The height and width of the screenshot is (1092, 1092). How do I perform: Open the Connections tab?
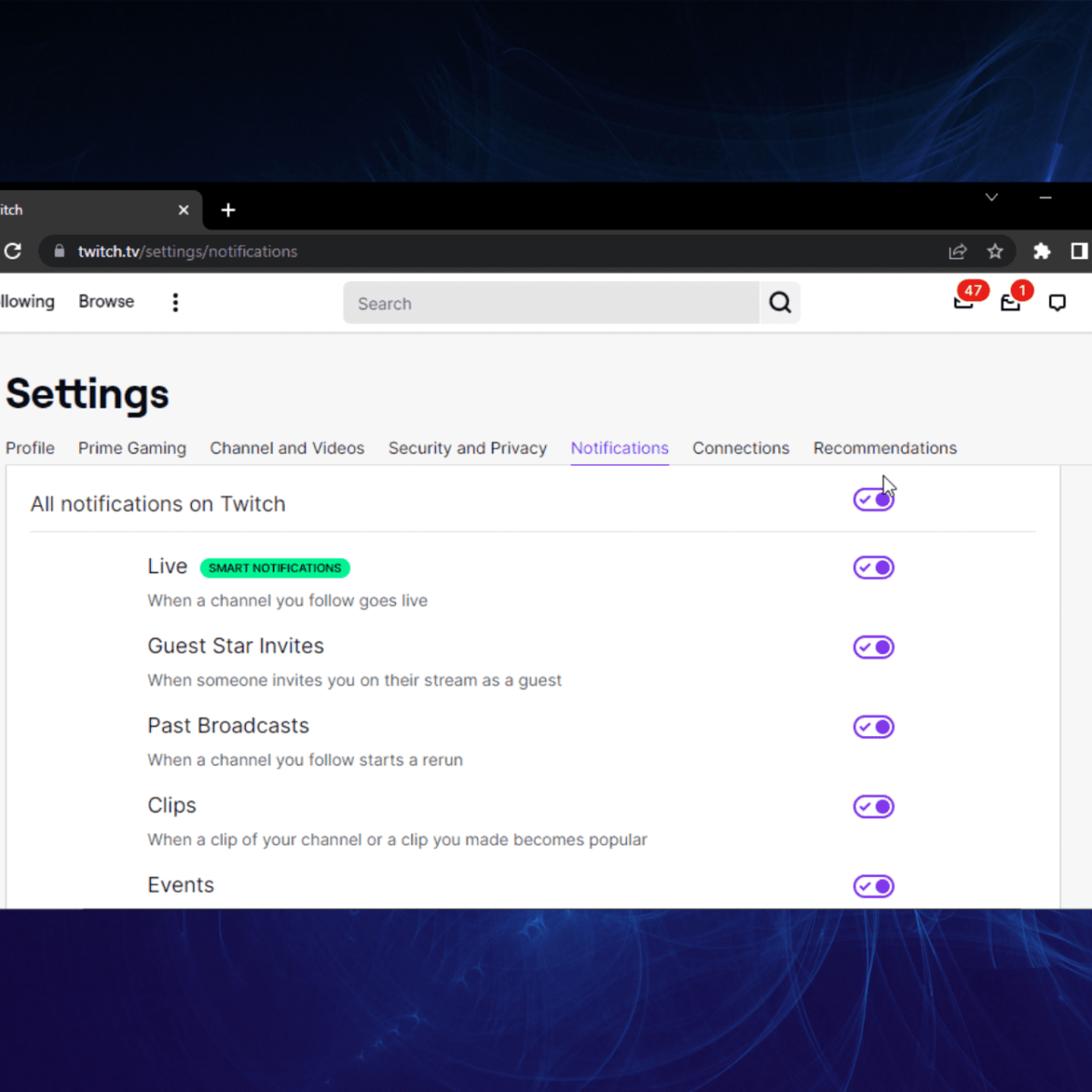click(x=741, y=448)
